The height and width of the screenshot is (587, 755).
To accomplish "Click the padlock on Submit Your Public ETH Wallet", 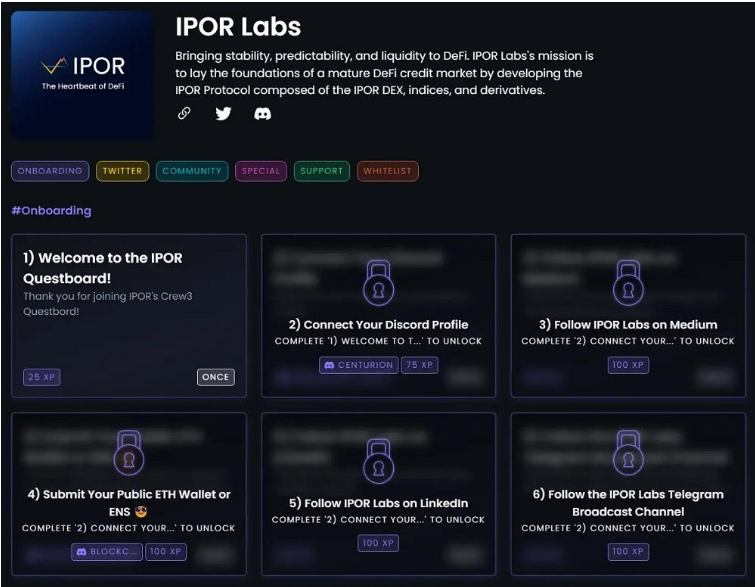I will [128, 454].
